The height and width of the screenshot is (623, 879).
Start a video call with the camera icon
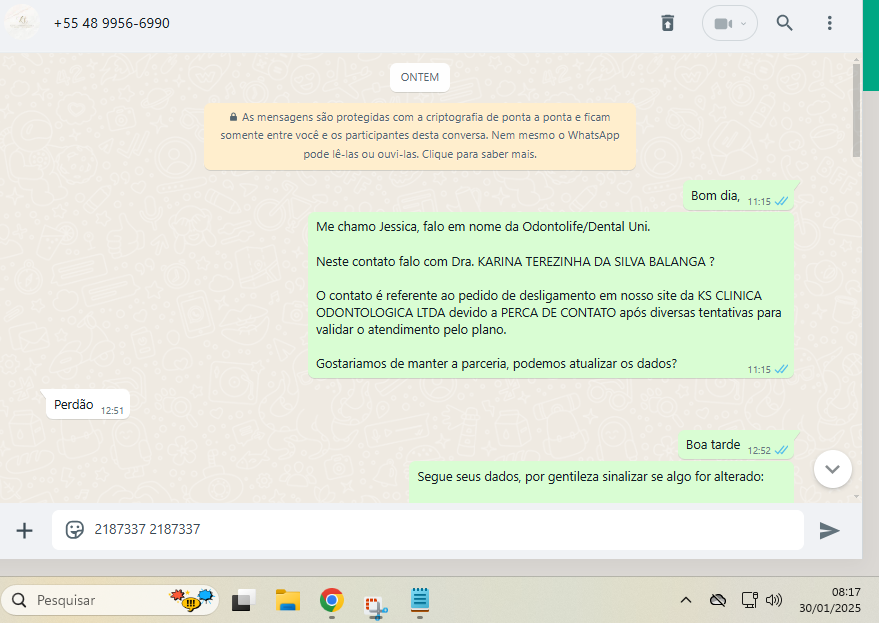(723, 24)
